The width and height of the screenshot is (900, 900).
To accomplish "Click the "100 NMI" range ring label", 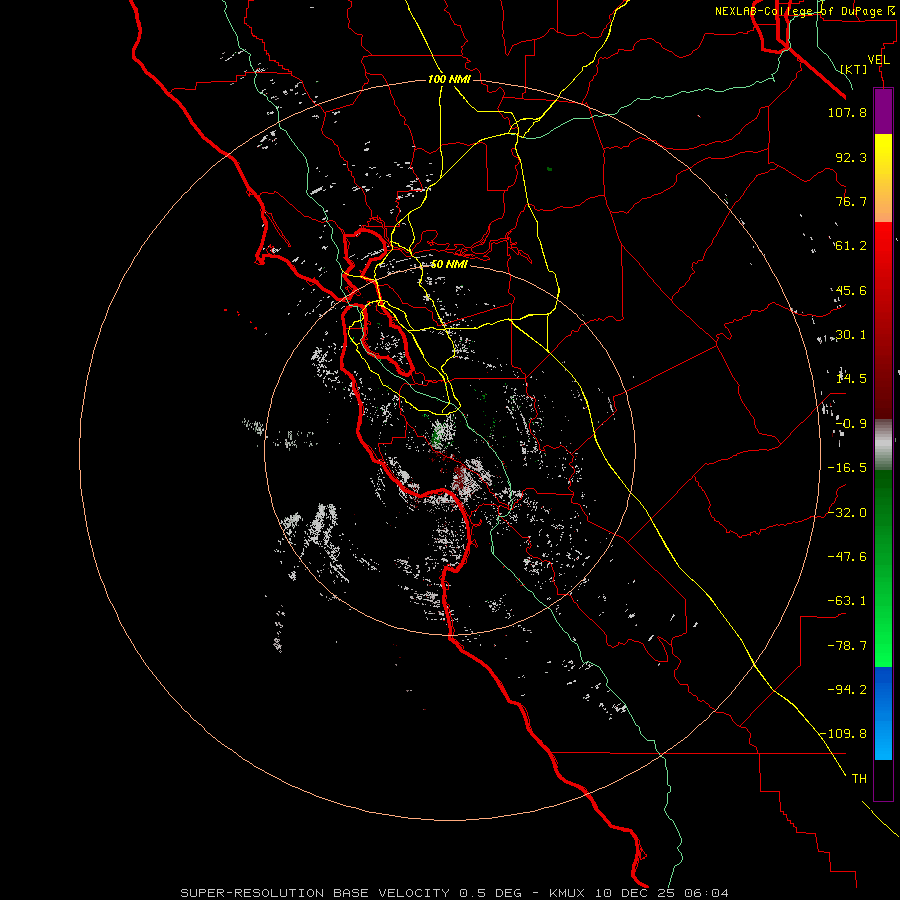I will tap(449, 79).
